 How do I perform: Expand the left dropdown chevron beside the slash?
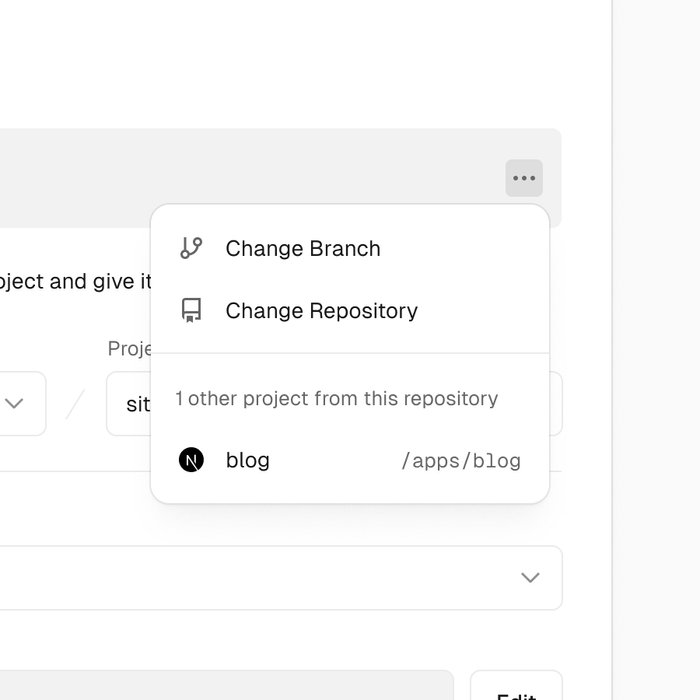14,404
